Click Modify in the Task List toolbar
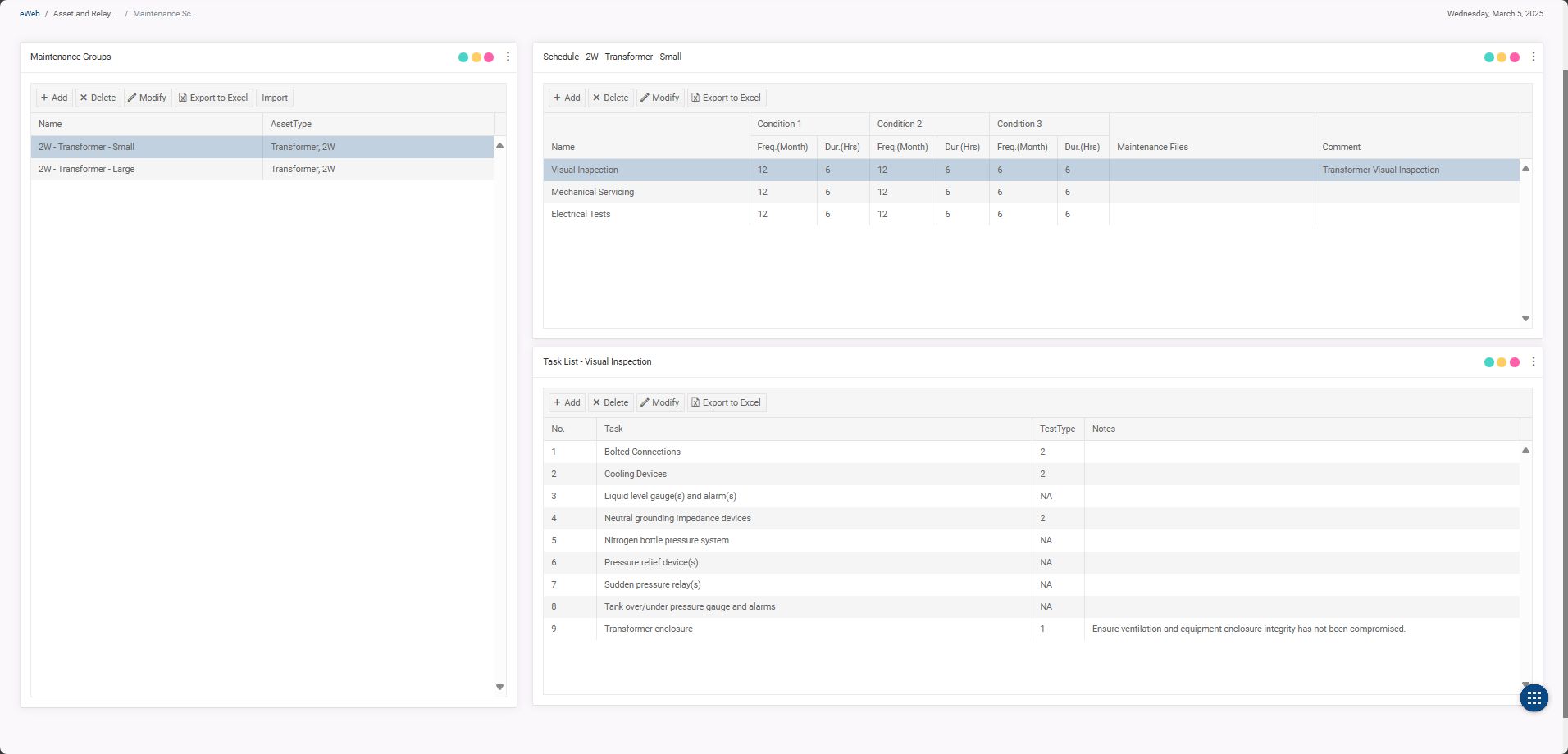The height and width of the screenshot is (754, 1568). (x=659, y=402)
